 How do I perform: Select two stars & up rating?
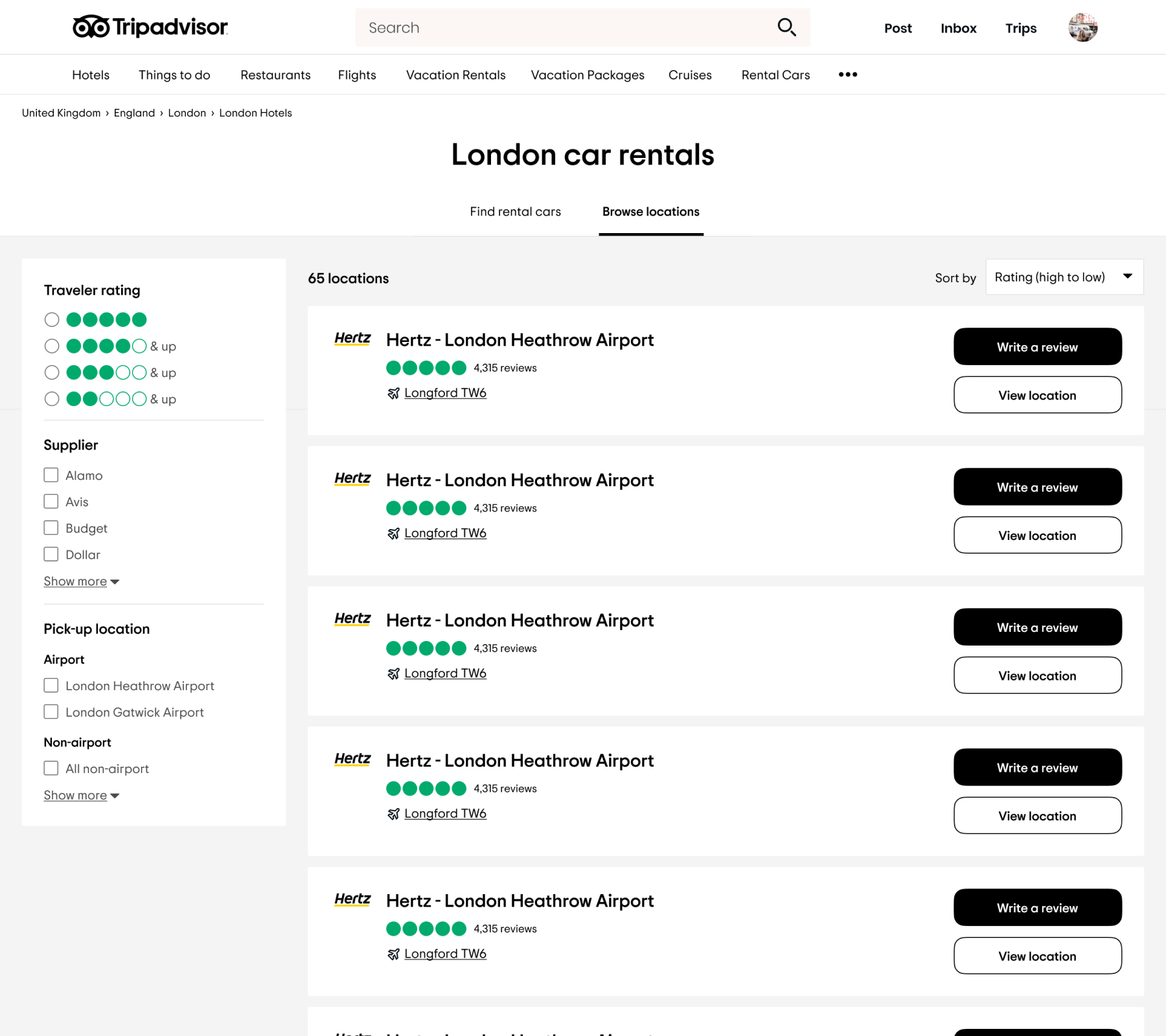52,399
